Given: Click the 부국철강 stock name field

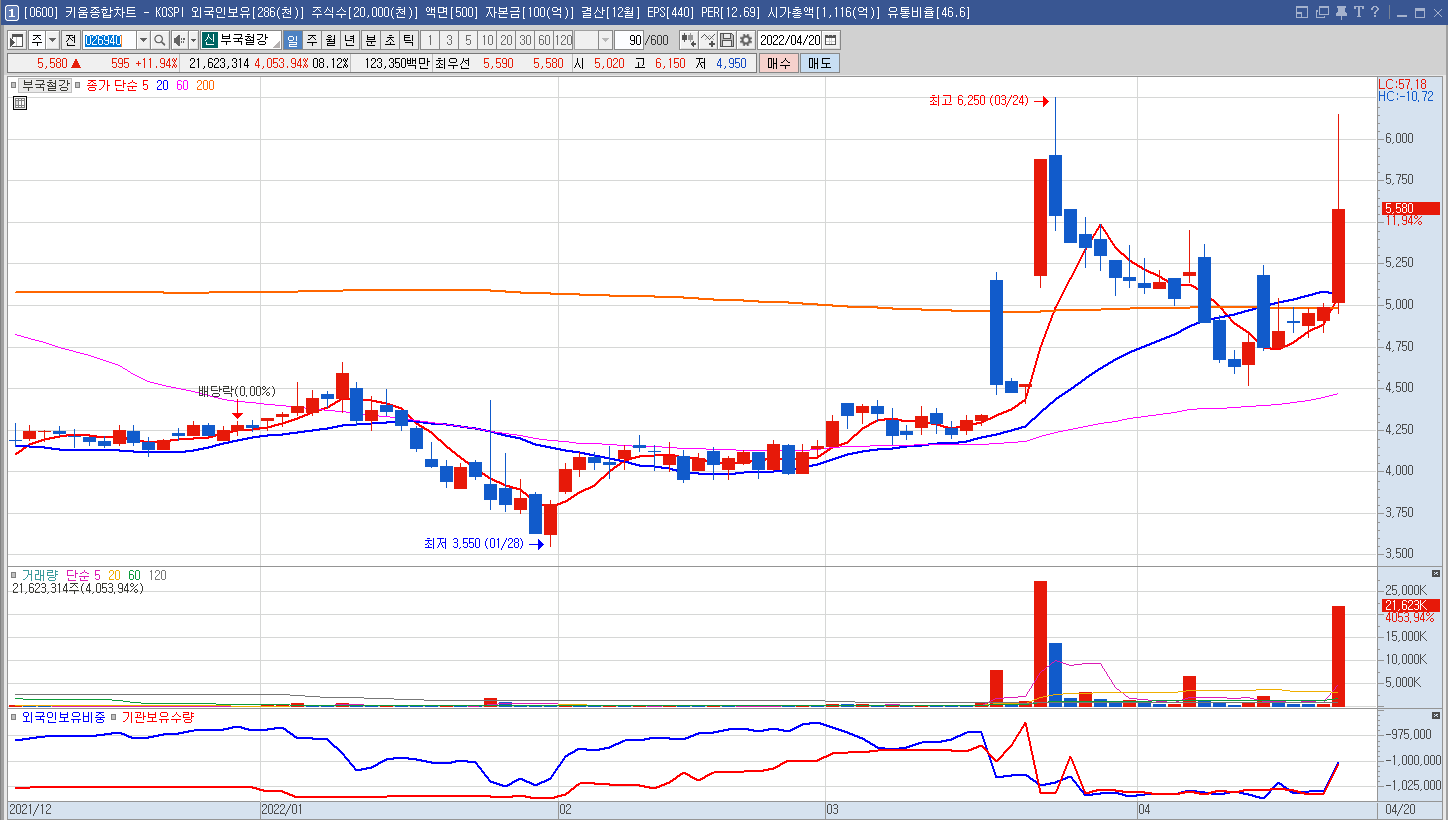Looking at the screenshot, I should (x=250, y=40).
